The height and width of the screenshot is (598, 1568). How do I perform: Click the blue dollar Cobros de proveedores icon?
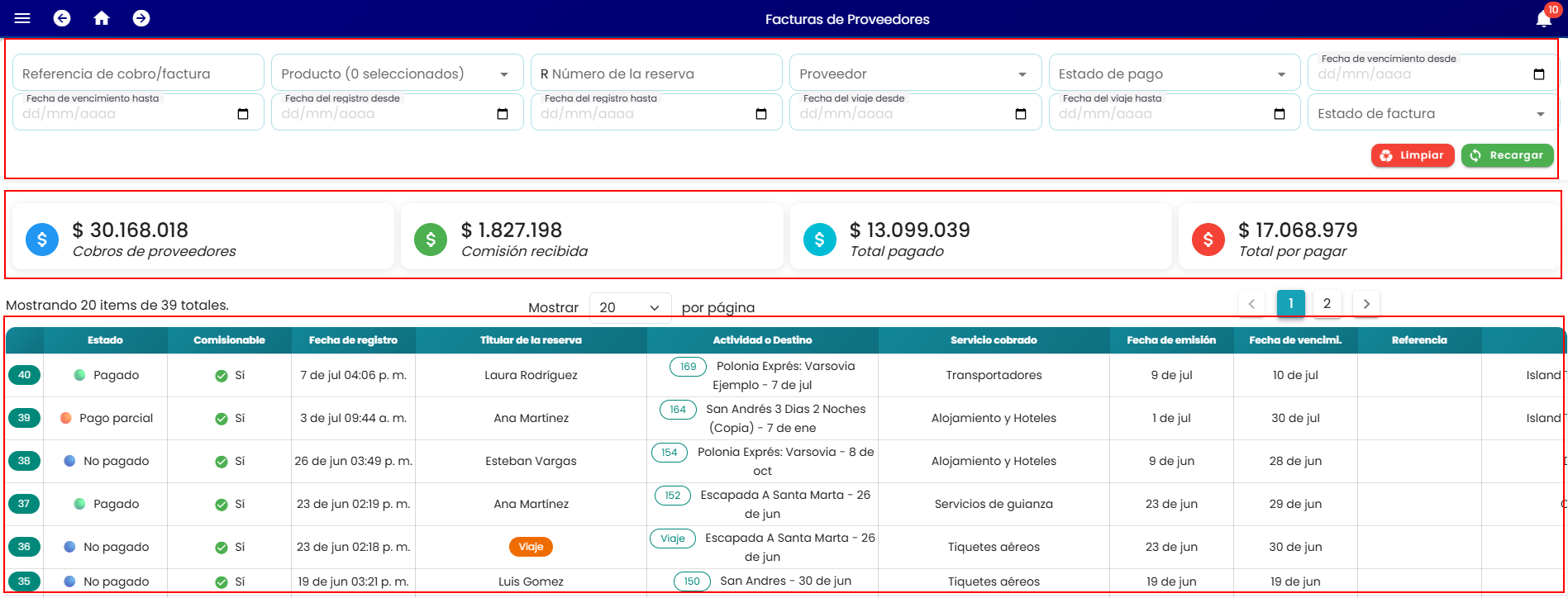pos(42,240)
